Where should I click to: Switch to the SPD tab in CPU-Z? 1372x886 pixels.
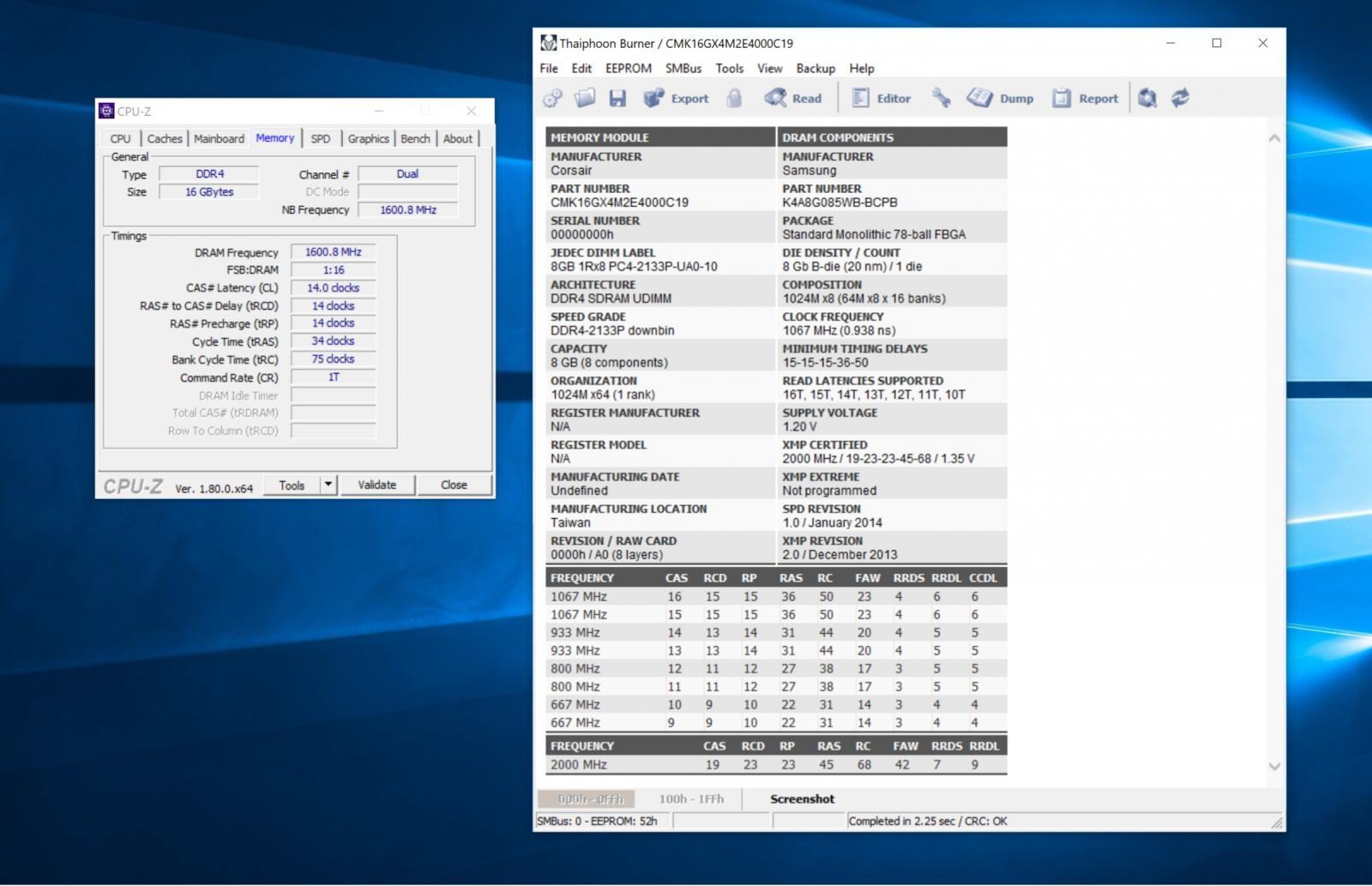(321, 139)
